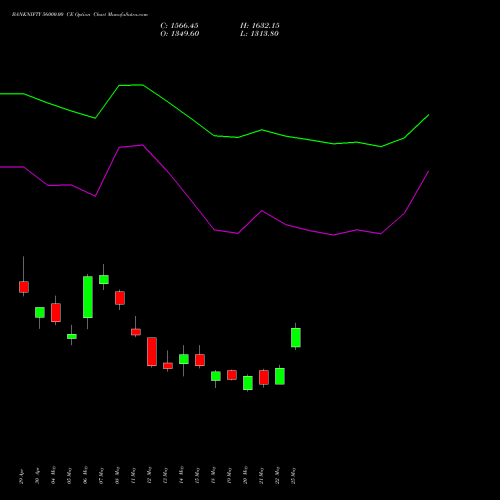
Task: Select the red candle for 04 May
Action: click(x=56, y=313)
